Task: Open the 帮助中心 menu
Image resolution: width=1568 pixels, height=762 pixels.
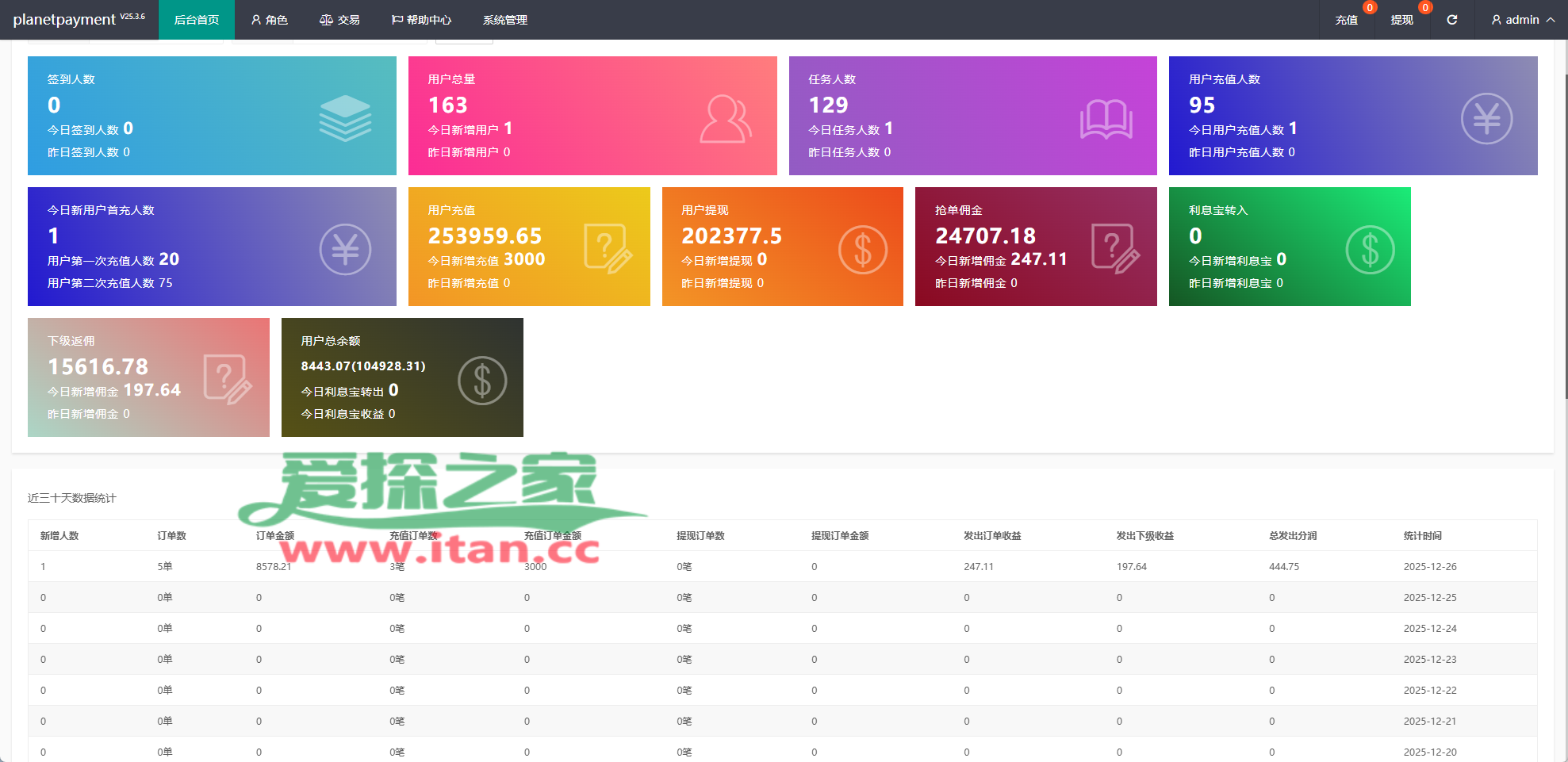Action: point(421,20)
